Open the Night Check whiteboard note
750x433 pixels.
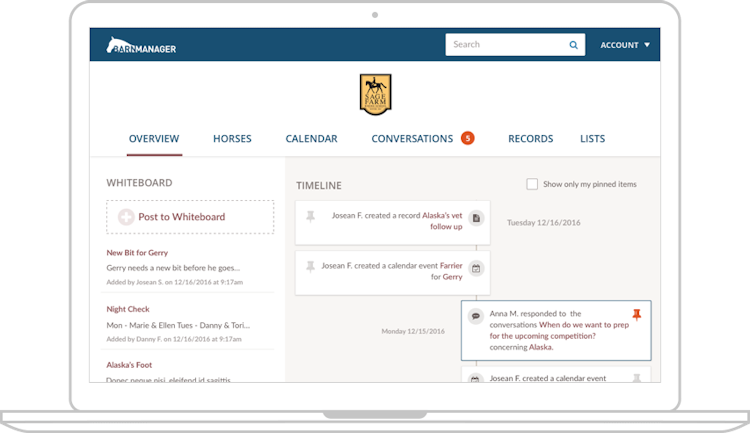[128, 309]
